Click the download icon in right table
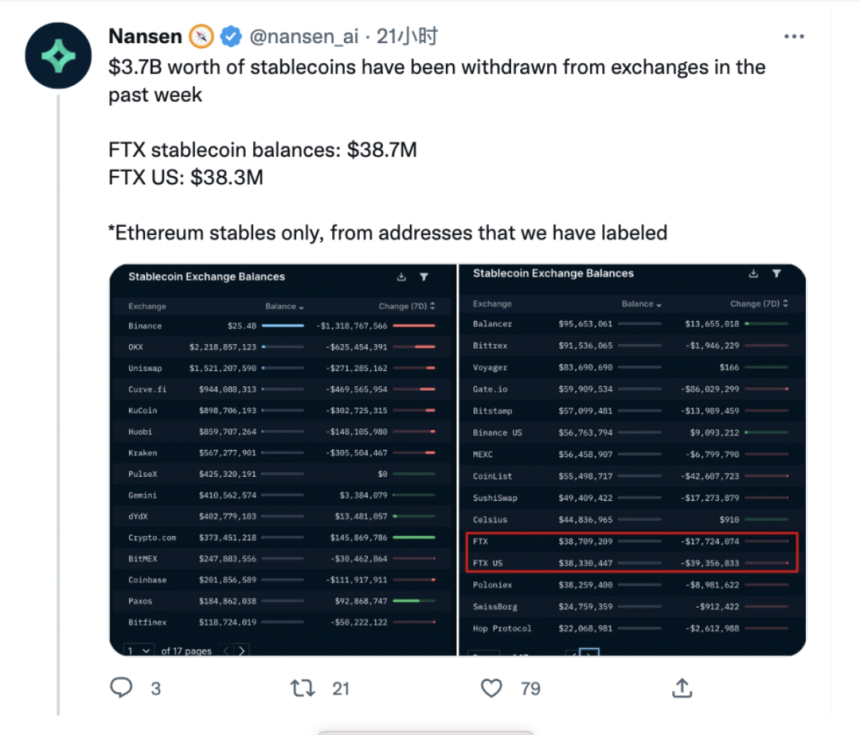Screen dimensions: 860x735 point(754,273)
